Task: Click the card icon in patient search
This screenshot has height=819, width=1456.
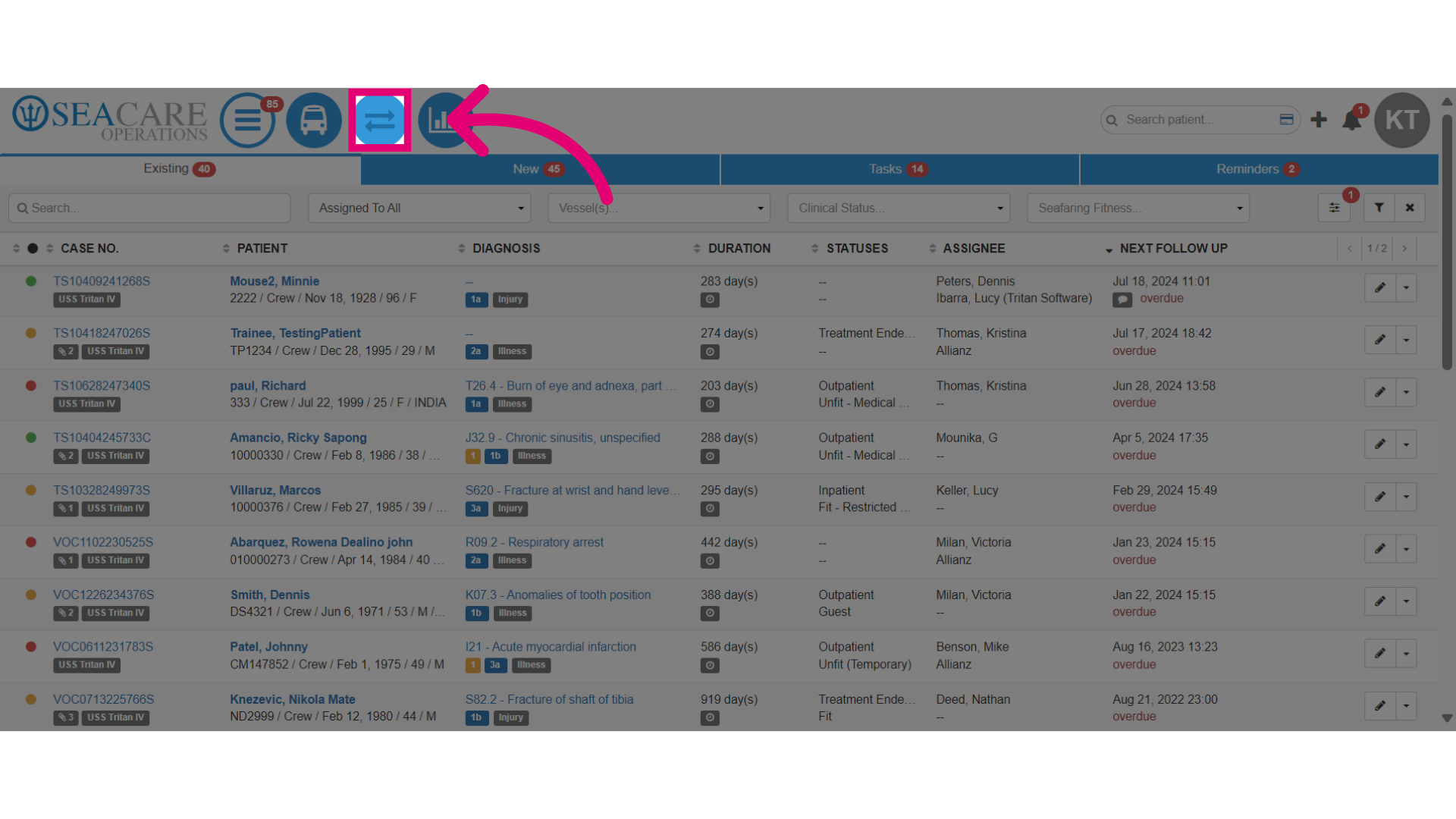Action: (x=1287, y=120)
